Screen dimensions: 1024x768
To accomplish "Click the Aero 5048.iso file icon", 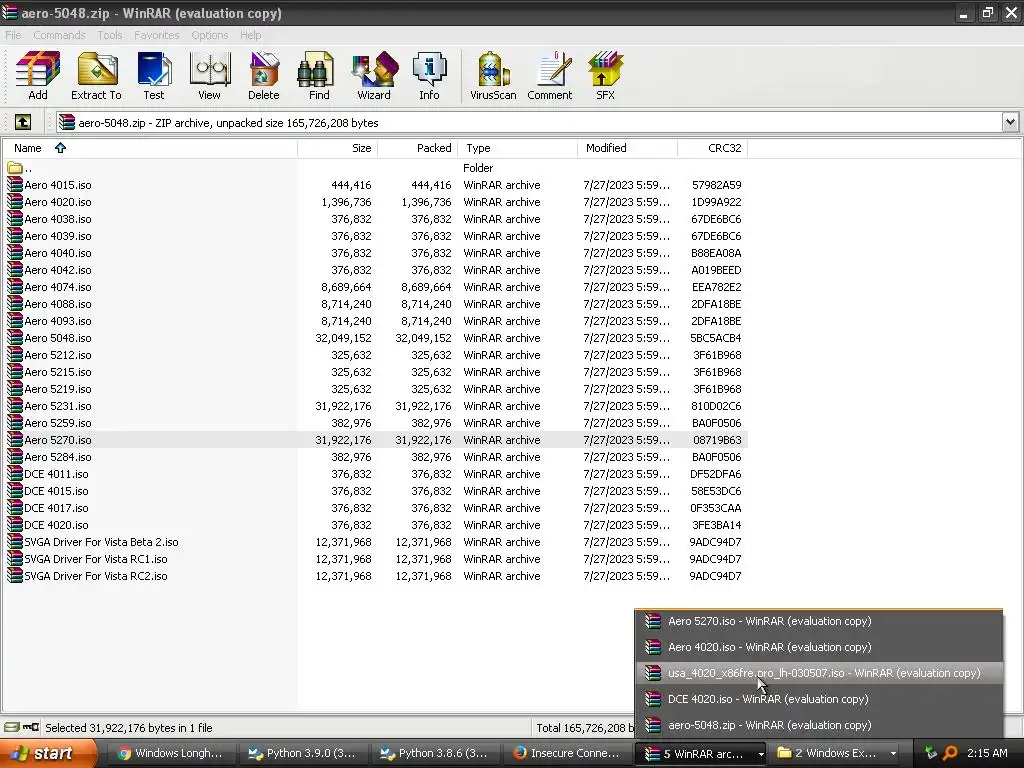I will point(15,338).
